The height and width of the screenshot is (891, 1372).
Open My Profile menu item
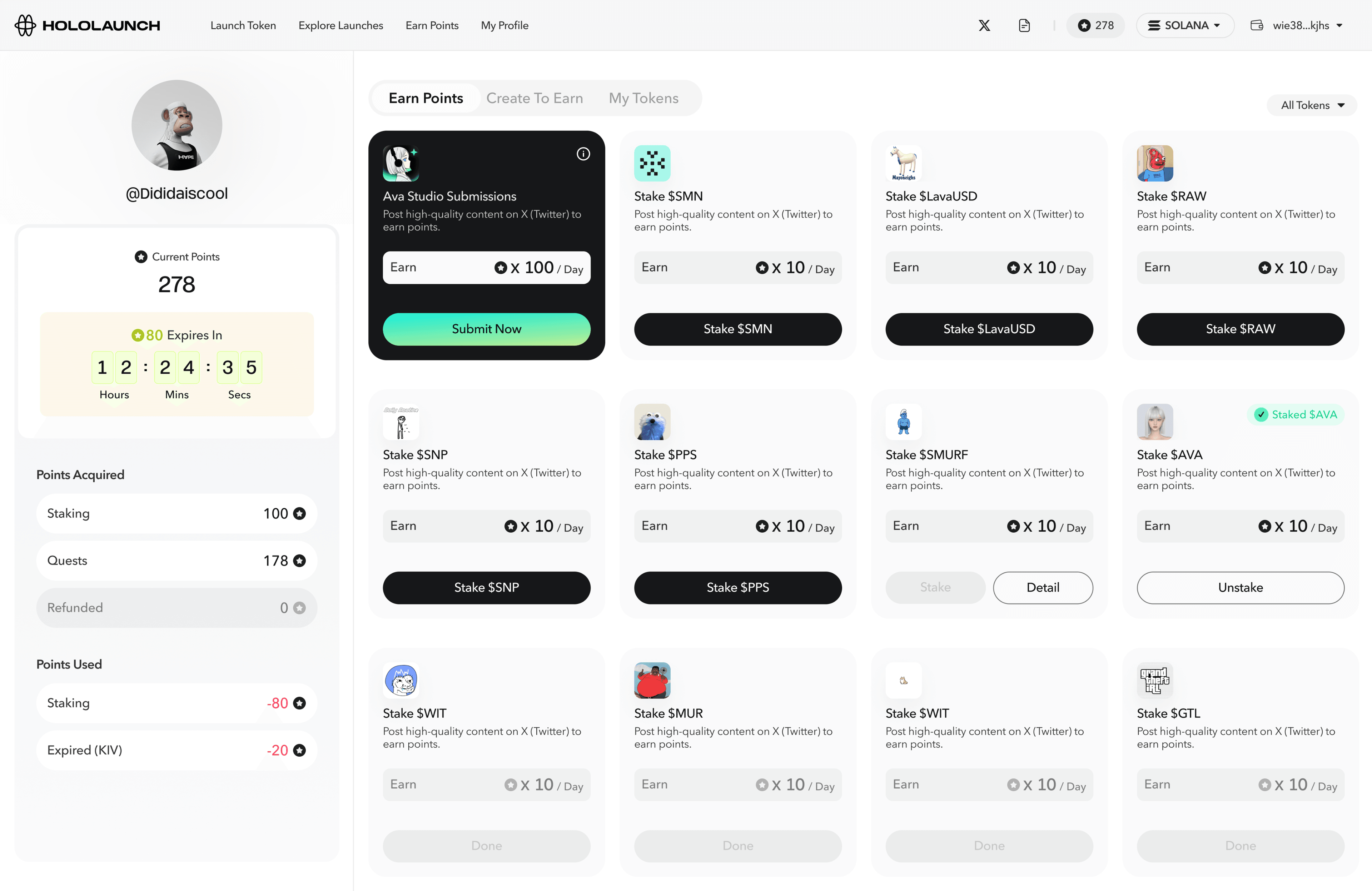pos(504,25)
